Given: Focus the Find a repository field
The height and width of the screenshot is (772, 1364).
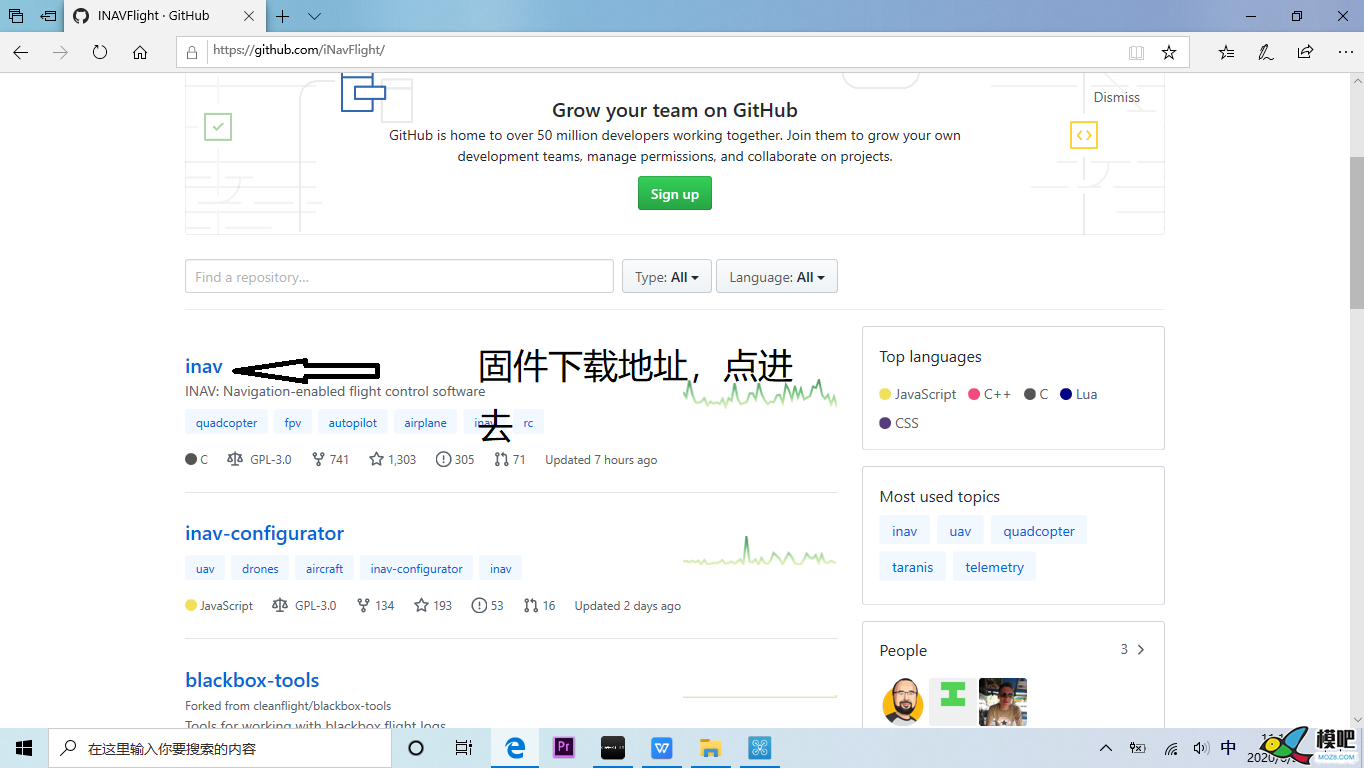Looking at the screenshot, I should [x=399, y=277].
